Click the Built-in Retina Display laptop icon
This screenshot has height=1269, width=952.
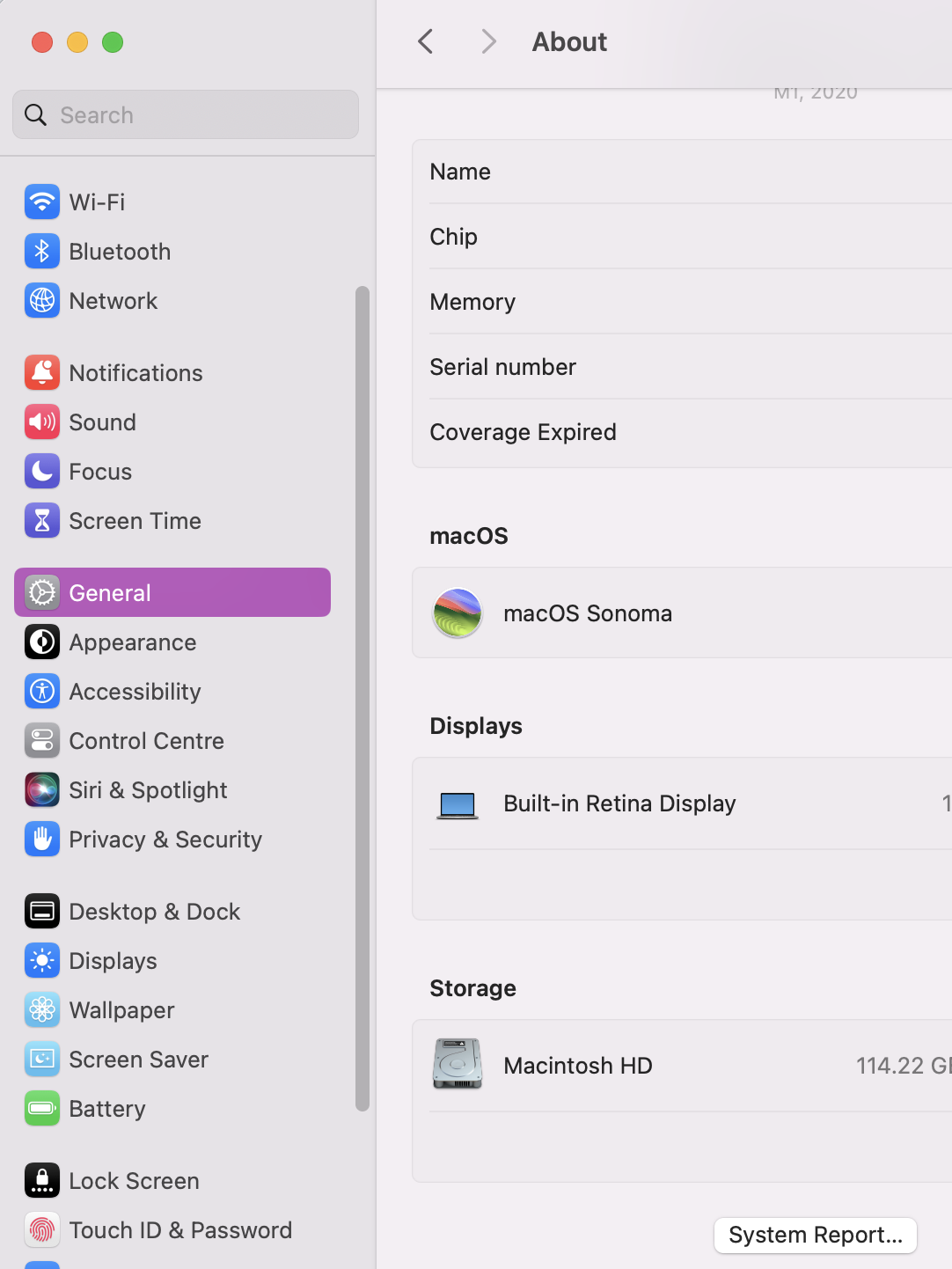pos(458,804)
